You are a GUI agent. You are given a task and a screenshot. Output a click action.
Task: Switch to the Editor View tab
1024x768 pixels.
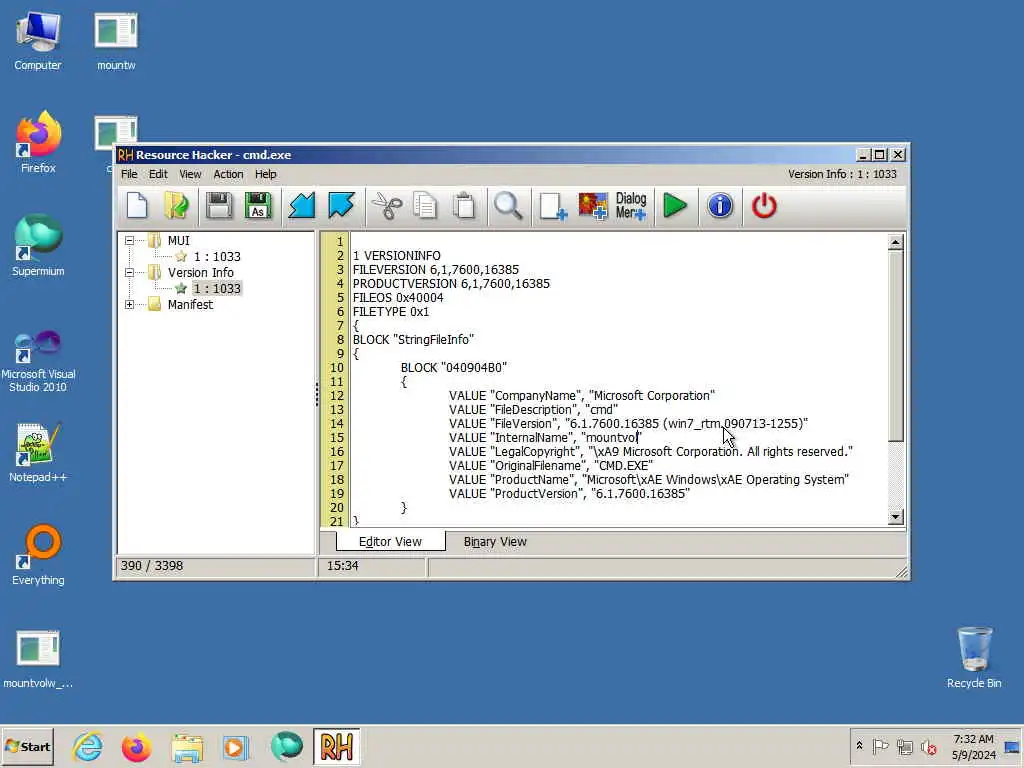tap(391, 541)
